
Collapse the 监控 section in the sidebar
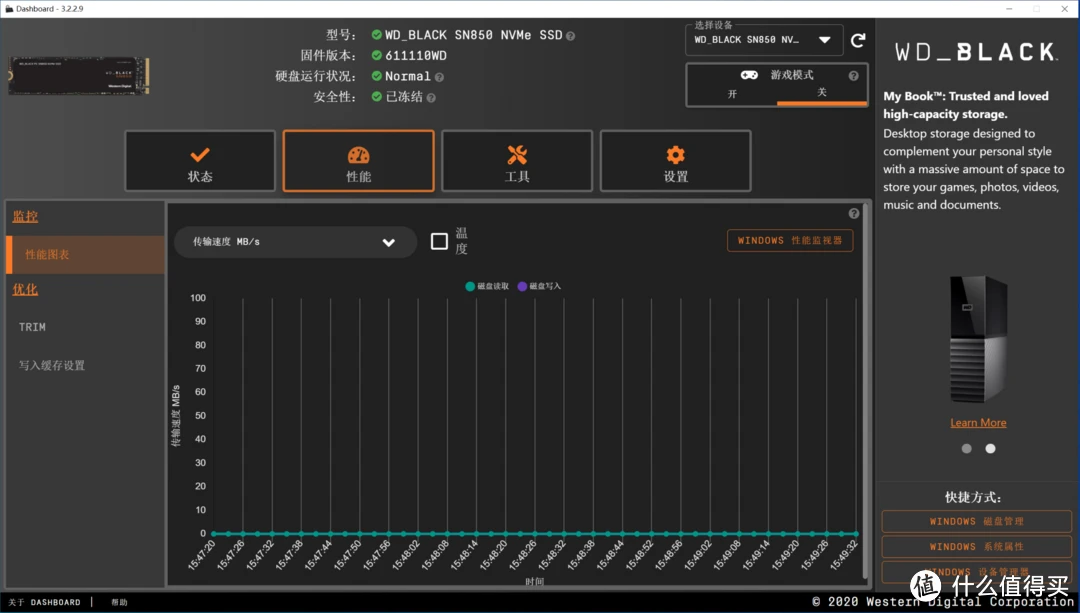(x=25, y=215)
